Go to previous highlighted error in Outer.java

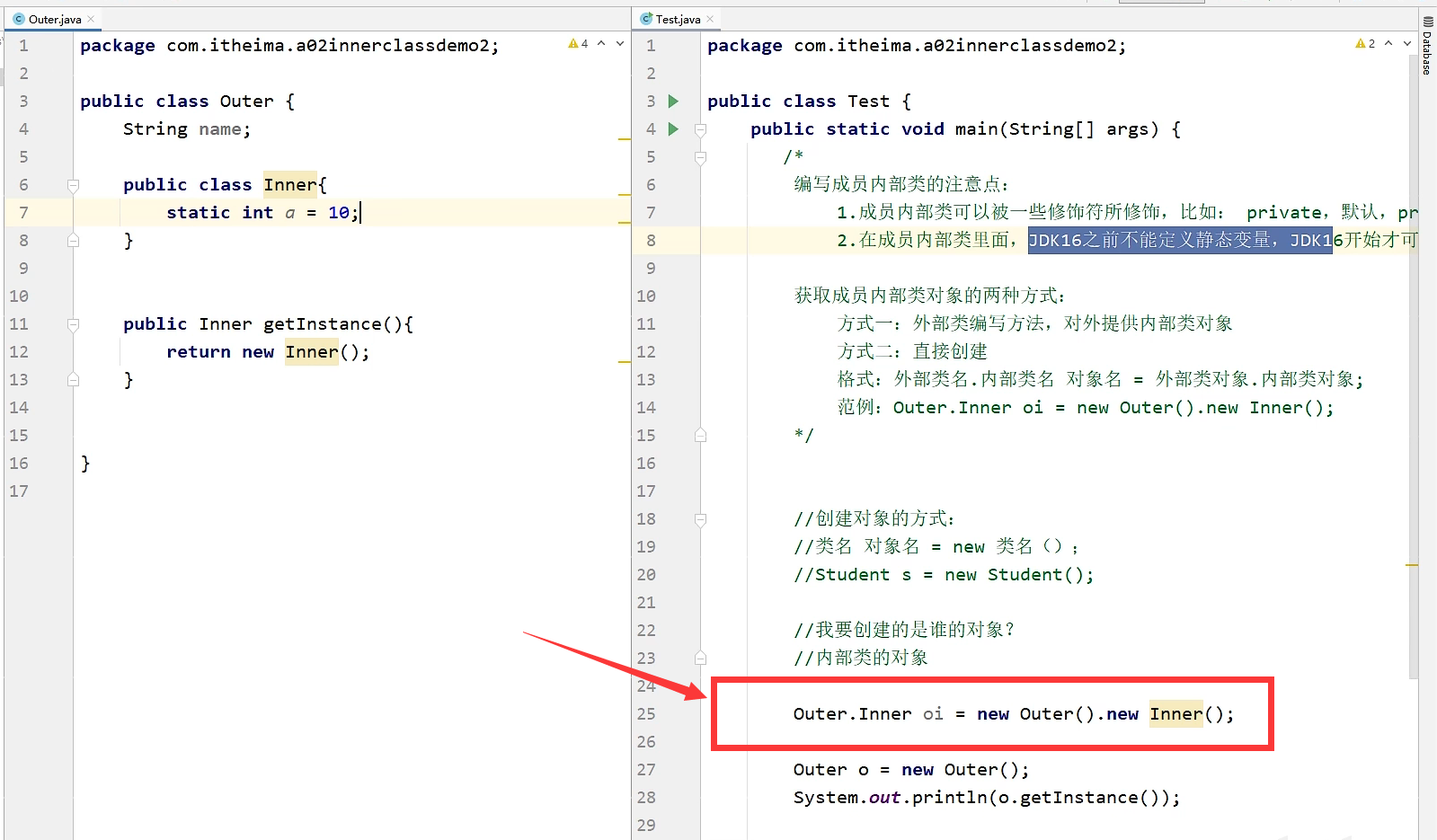[x=601, y=43]
